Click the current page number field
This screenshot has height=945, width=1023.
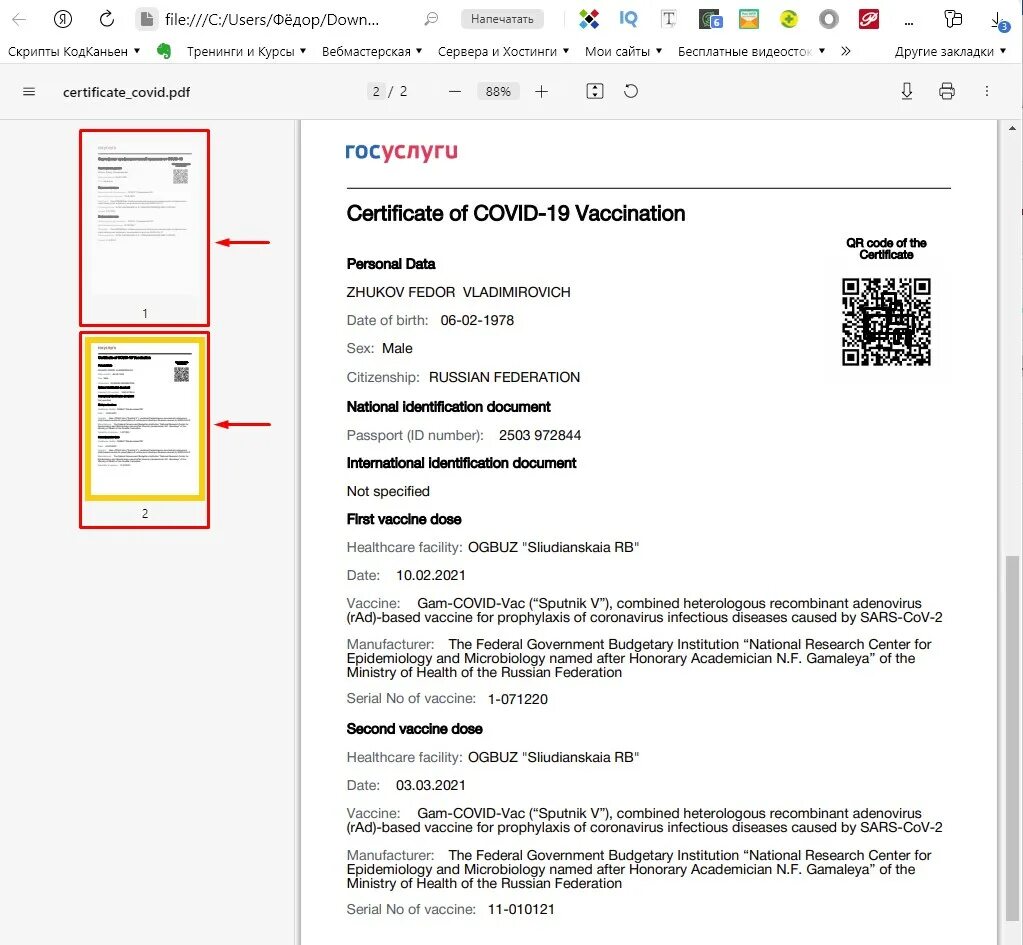click(x=376, y=91)
